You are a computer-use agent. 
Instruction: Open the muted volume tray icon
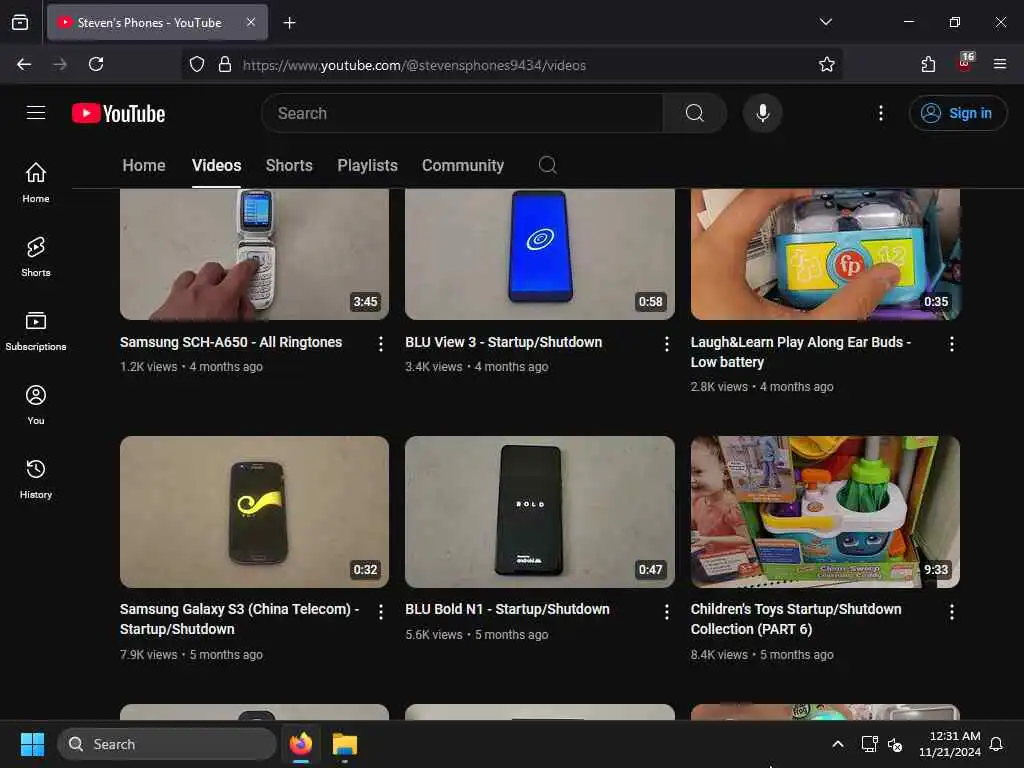(895, 744)
